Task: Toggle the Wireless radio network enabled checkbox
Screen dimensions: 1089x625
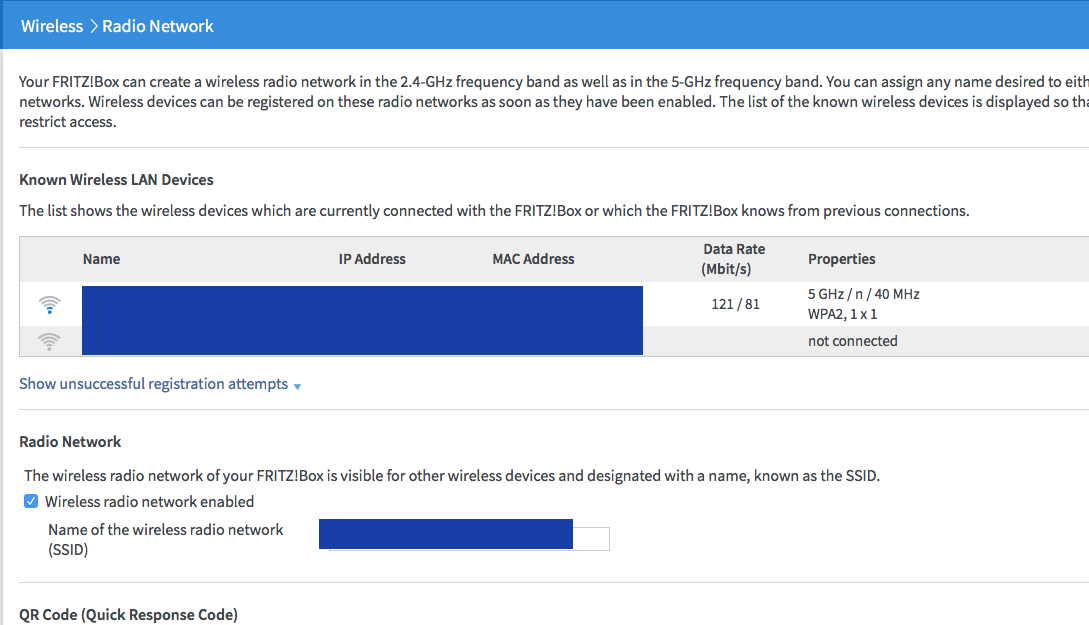Action: (31, 502)
